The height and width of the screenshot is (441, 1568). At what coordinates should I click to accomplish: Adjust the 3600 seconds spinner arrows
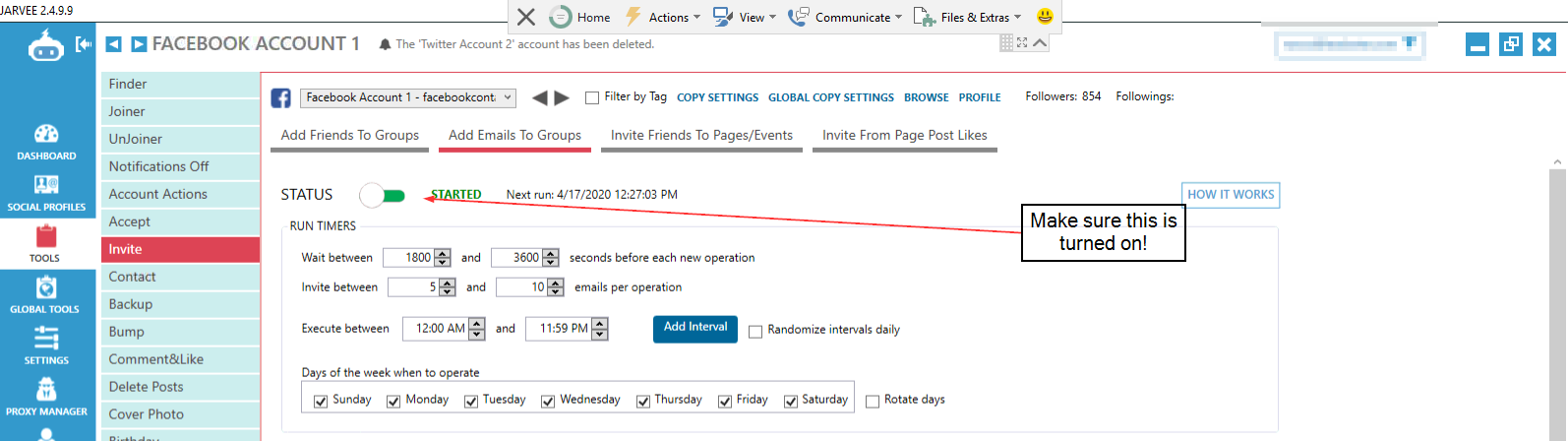[x=551, y=258]
